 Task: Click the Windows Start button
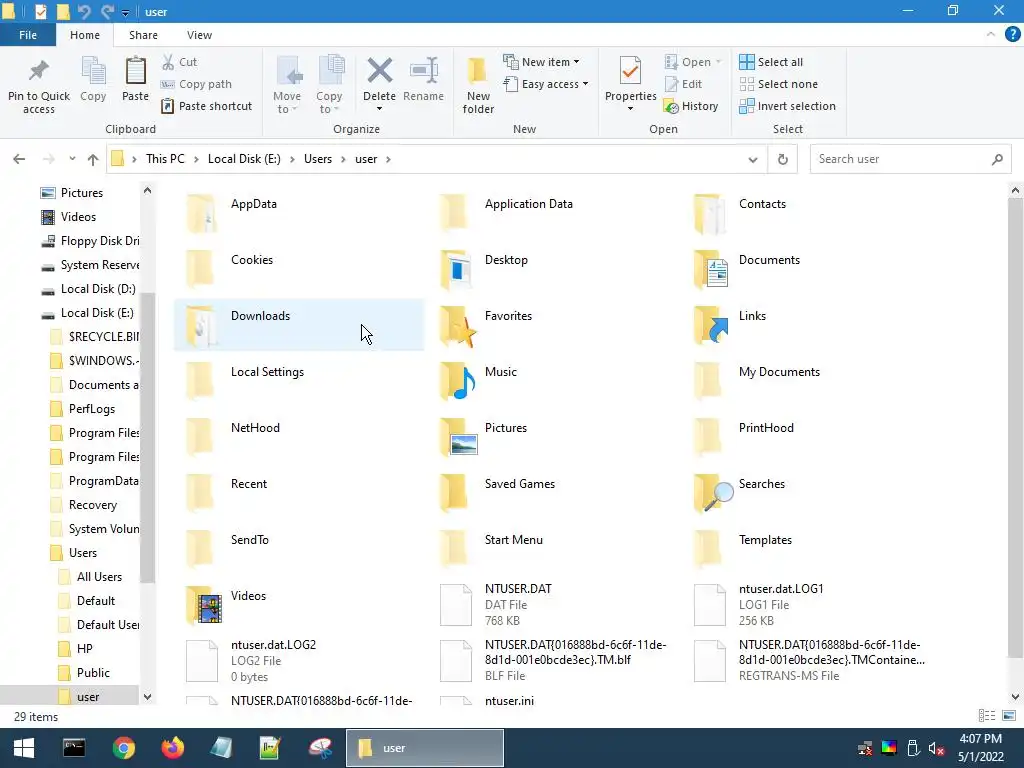click(24, 748)
